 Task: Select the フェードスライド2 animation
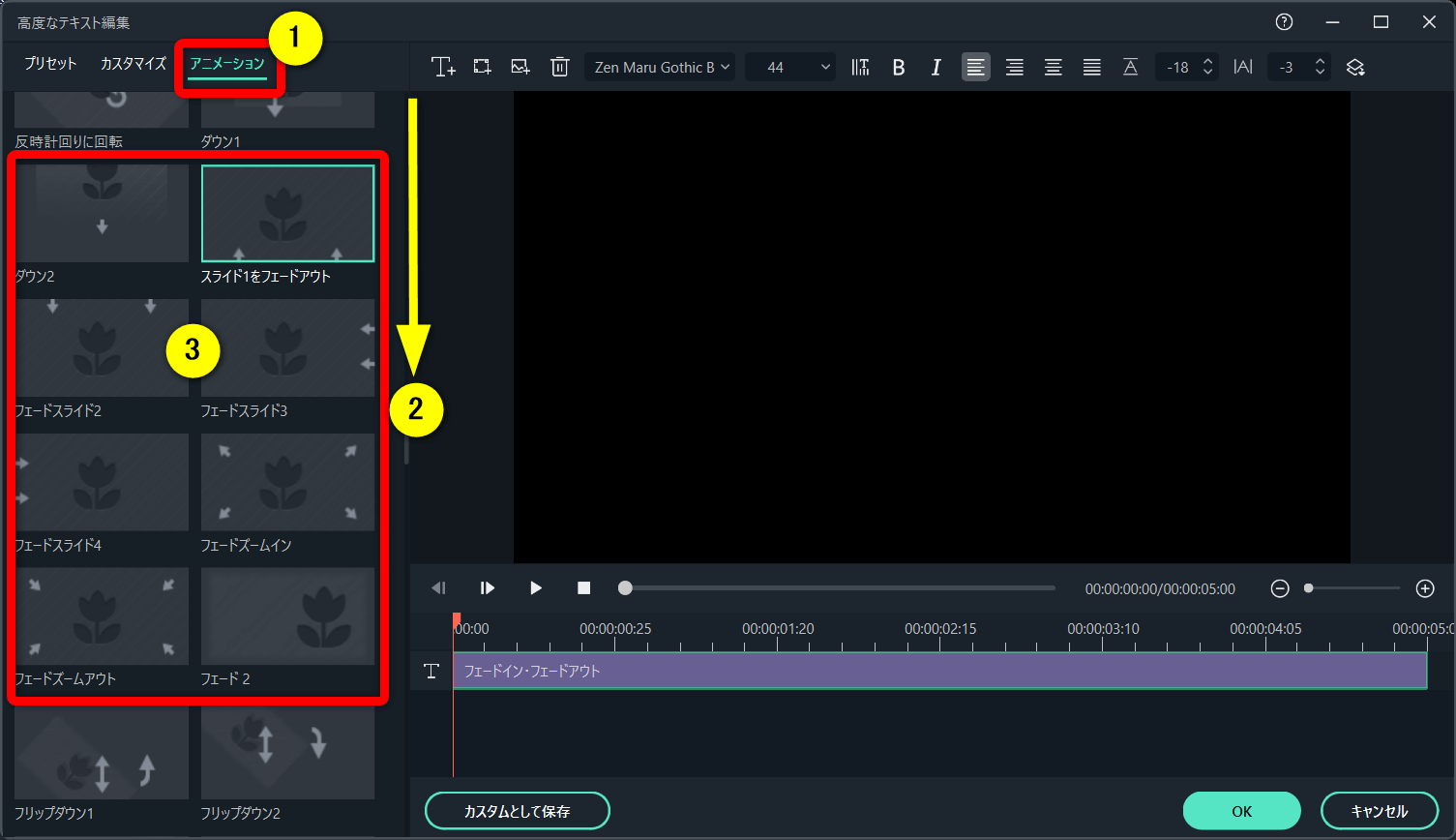point(102,347)
